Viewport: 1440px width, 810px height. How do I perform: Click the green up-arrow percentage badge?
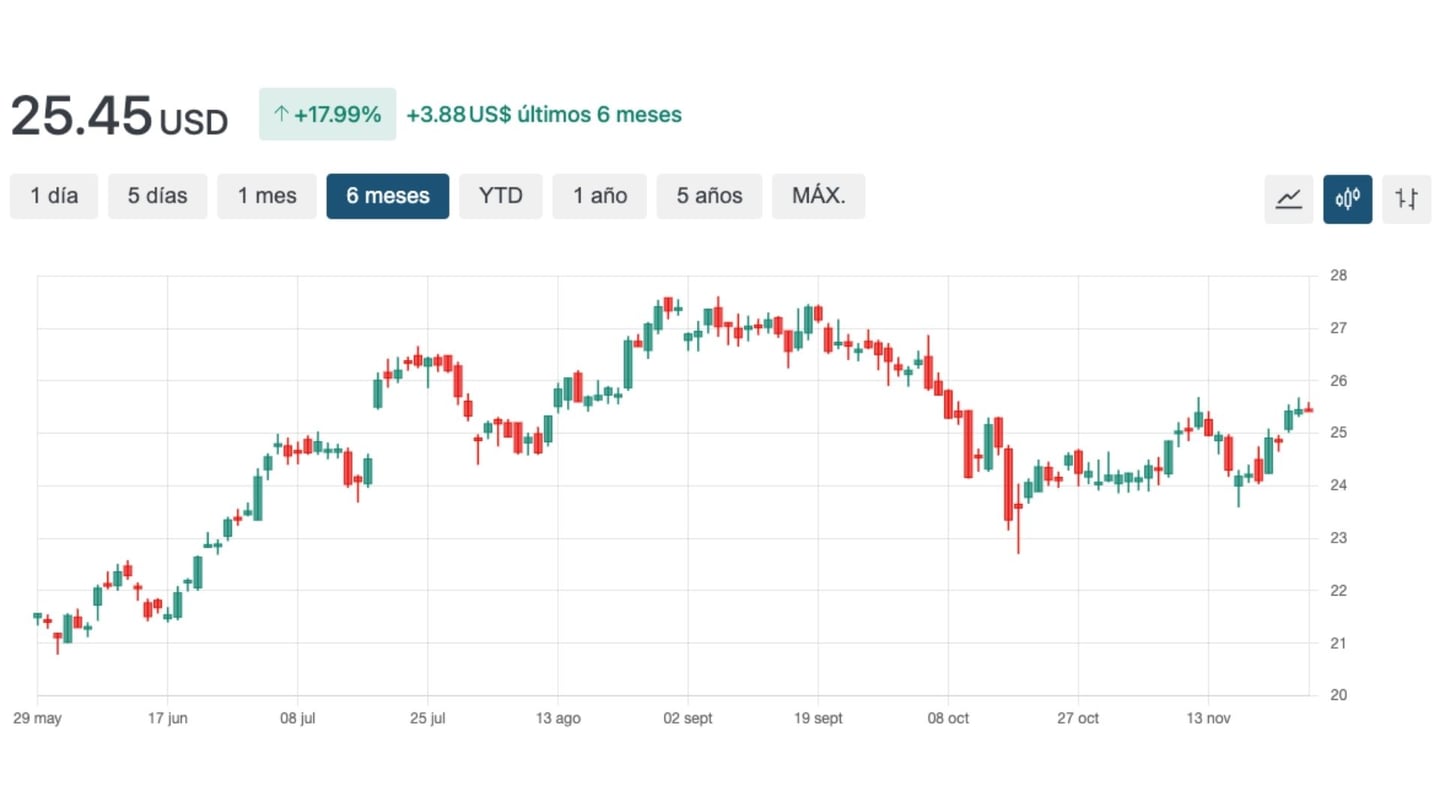point(327,114)
